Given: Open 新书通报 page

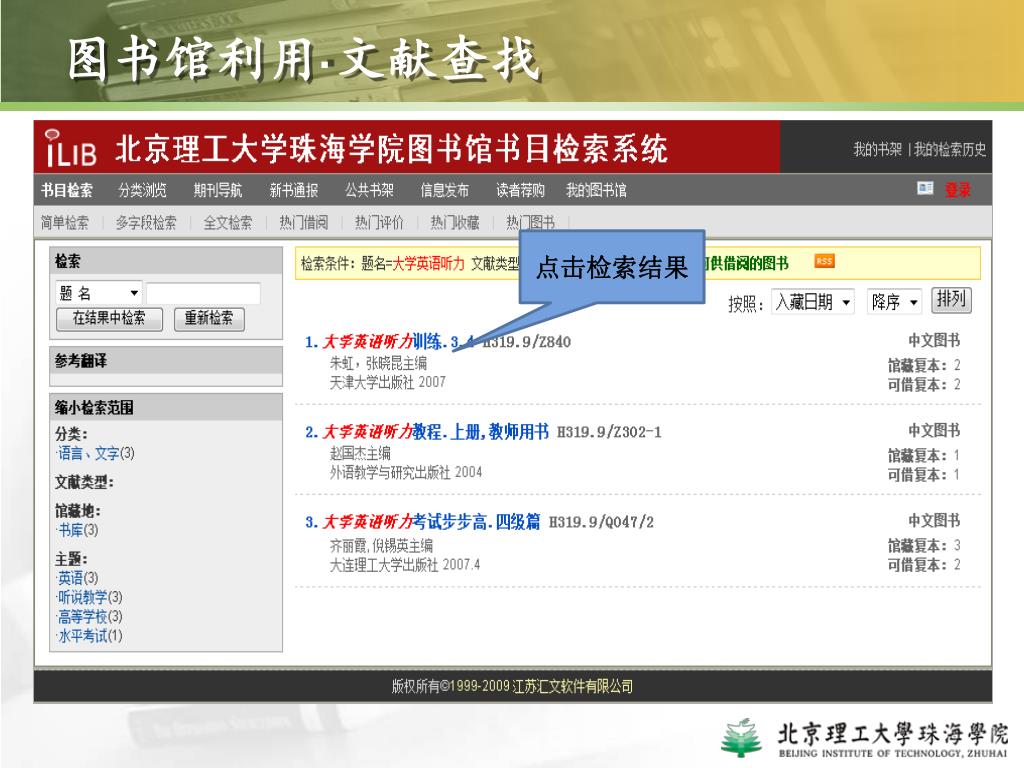Looking at the screenshot, I should tap(294, 190).
